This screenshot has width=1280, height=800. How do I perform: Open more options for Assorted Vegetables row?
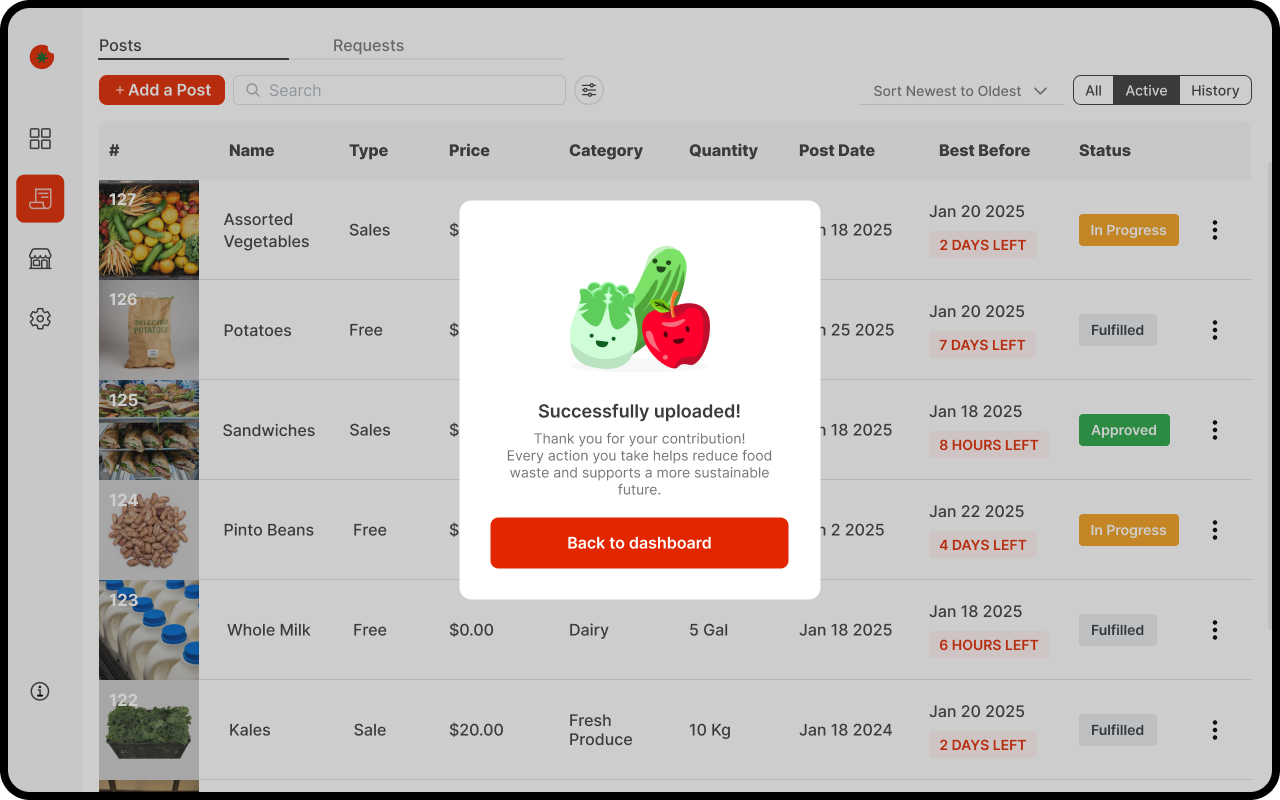(x=1215, y=230)
